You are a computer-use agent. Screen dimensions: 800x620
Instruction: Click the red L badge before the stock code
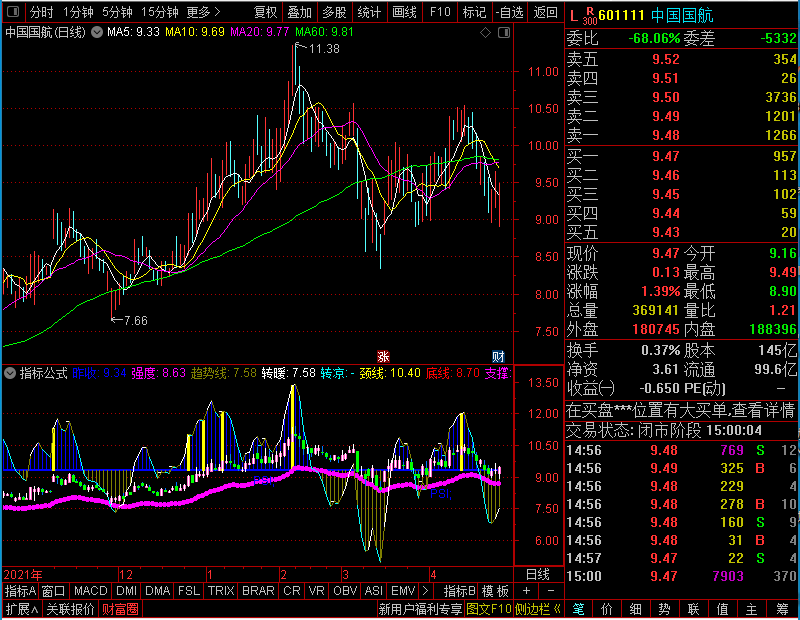click(x=574, y=16)
